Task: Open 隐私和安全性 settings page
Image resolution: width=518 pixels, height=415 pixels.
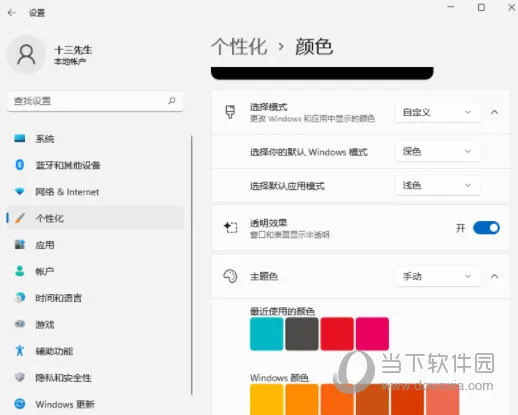Action: click(x=95, y=378)
